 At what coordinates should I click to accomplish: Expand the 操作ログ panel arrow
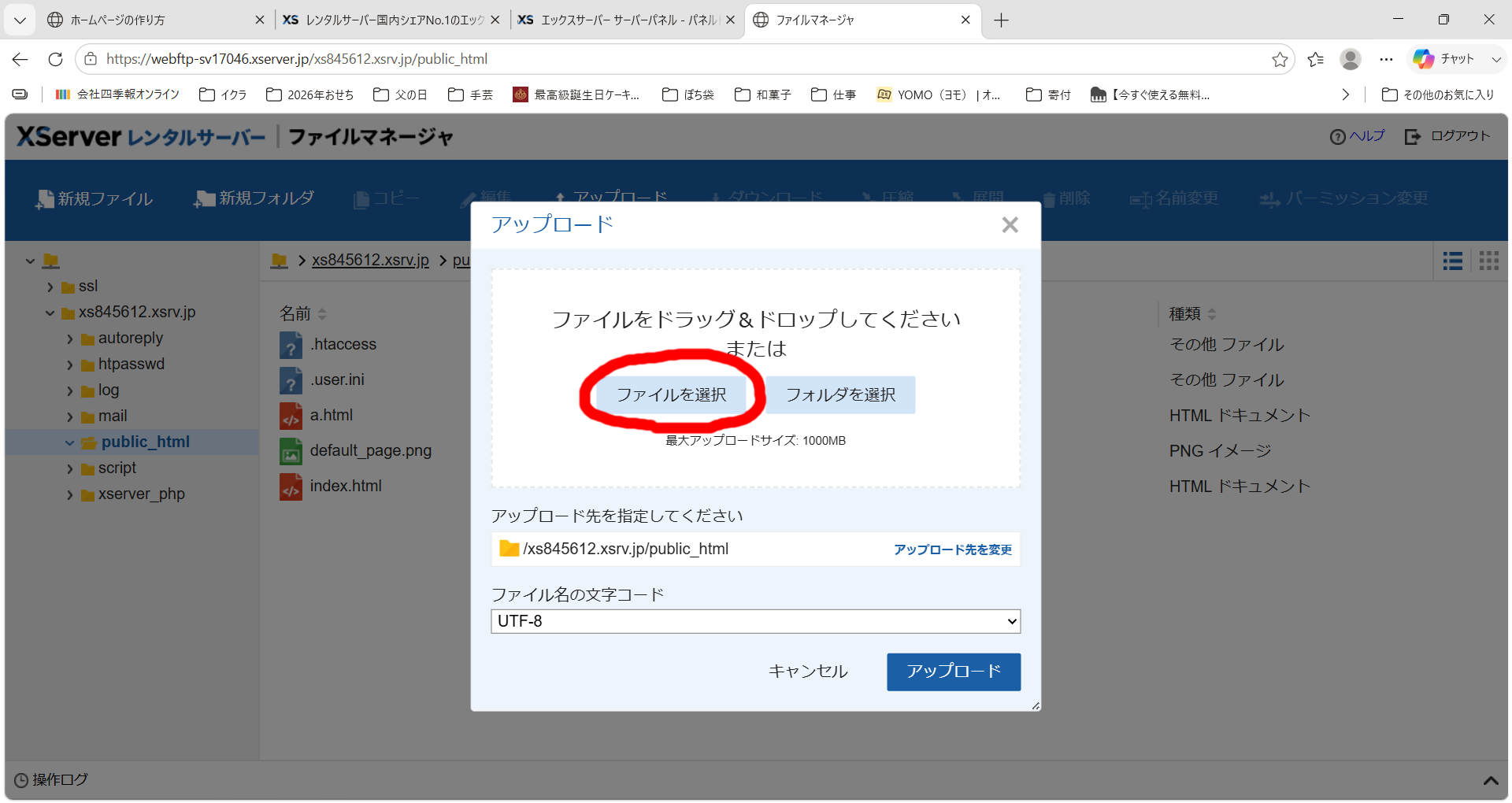[1490, 781]
